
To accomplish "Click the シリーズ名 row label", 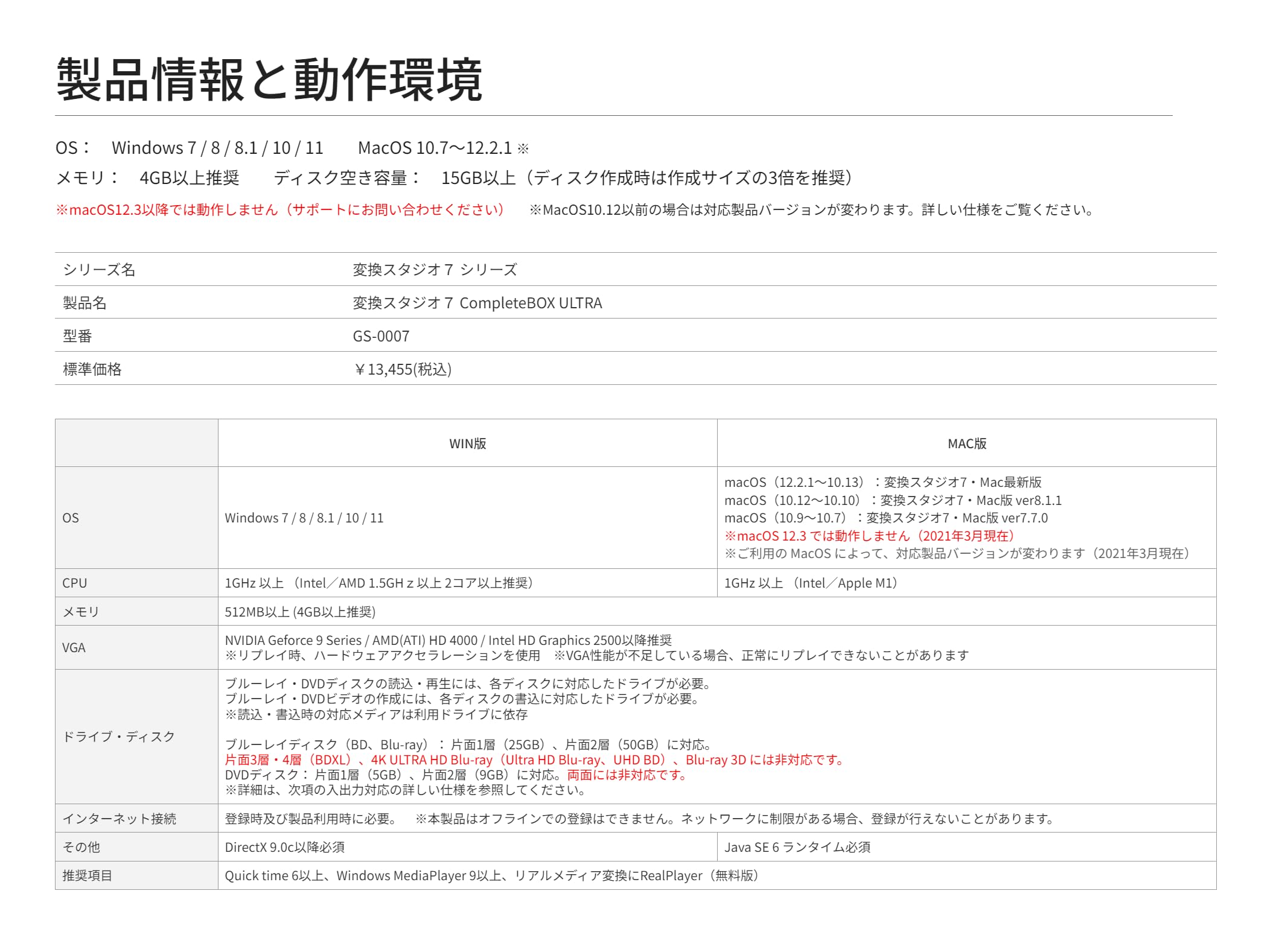I will [99, 270].
